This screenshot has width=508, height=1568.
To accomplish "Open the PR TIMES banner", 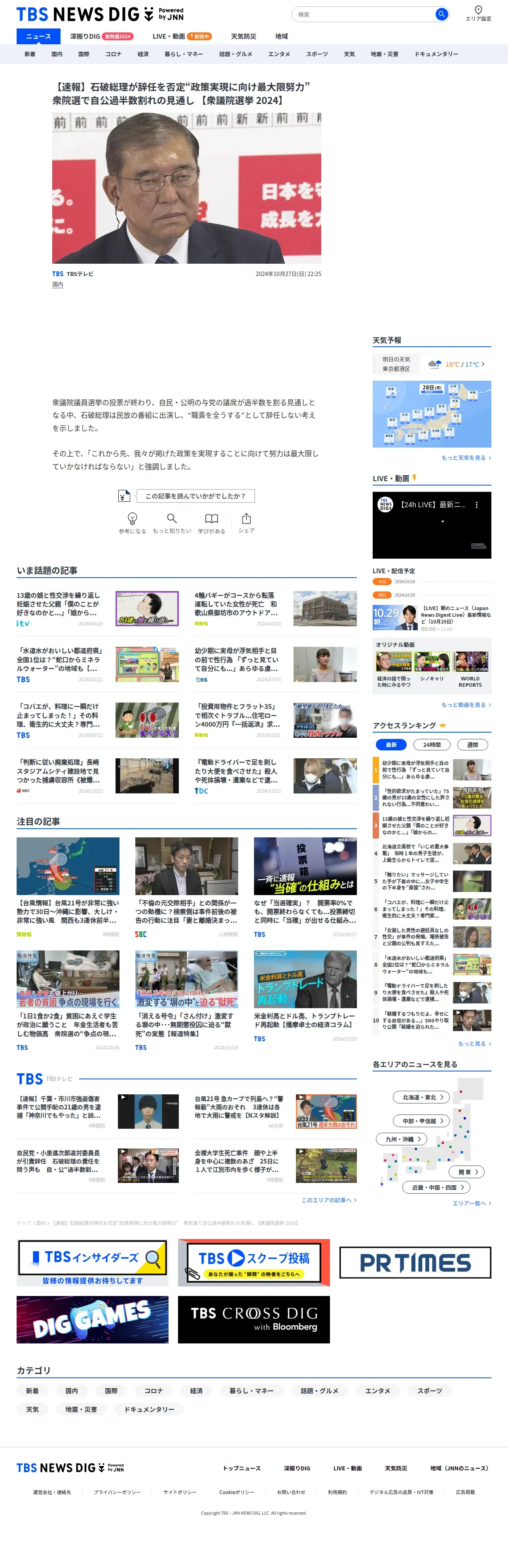I will 415,1262.
